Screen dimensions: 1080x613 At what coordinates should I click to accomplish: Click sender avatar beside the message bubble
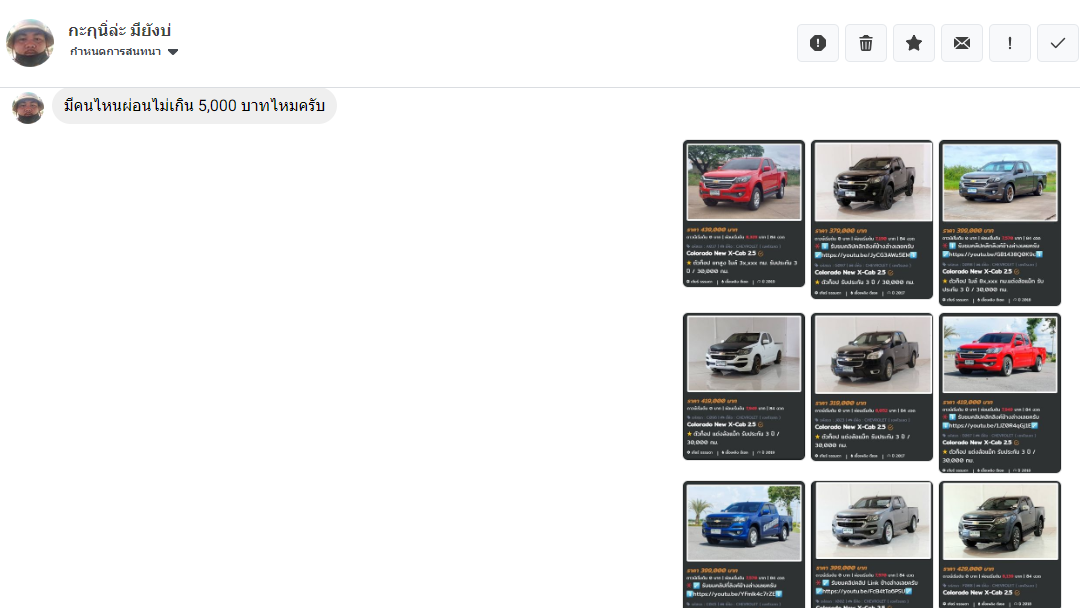point(28,108)
